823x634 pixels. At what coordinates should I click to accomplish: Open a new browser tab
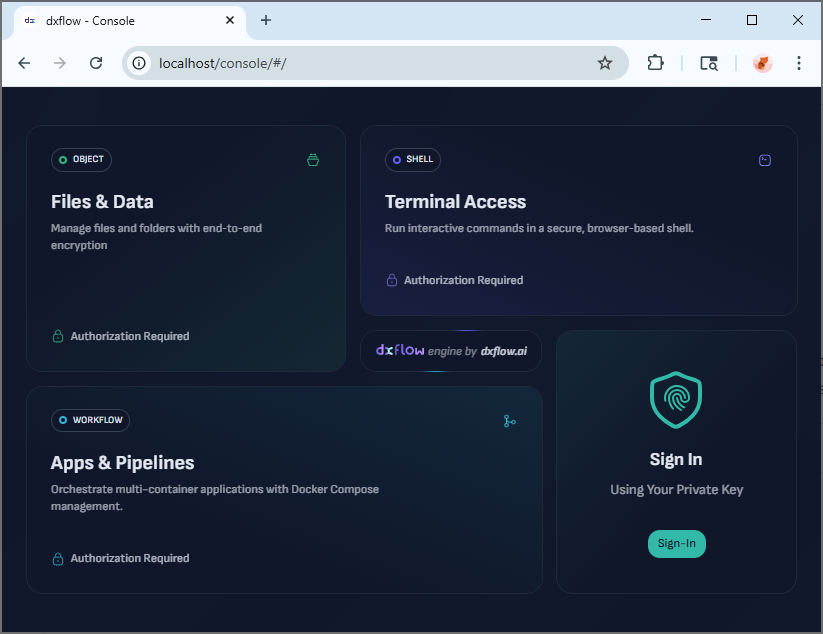click(x=266, y=20)
